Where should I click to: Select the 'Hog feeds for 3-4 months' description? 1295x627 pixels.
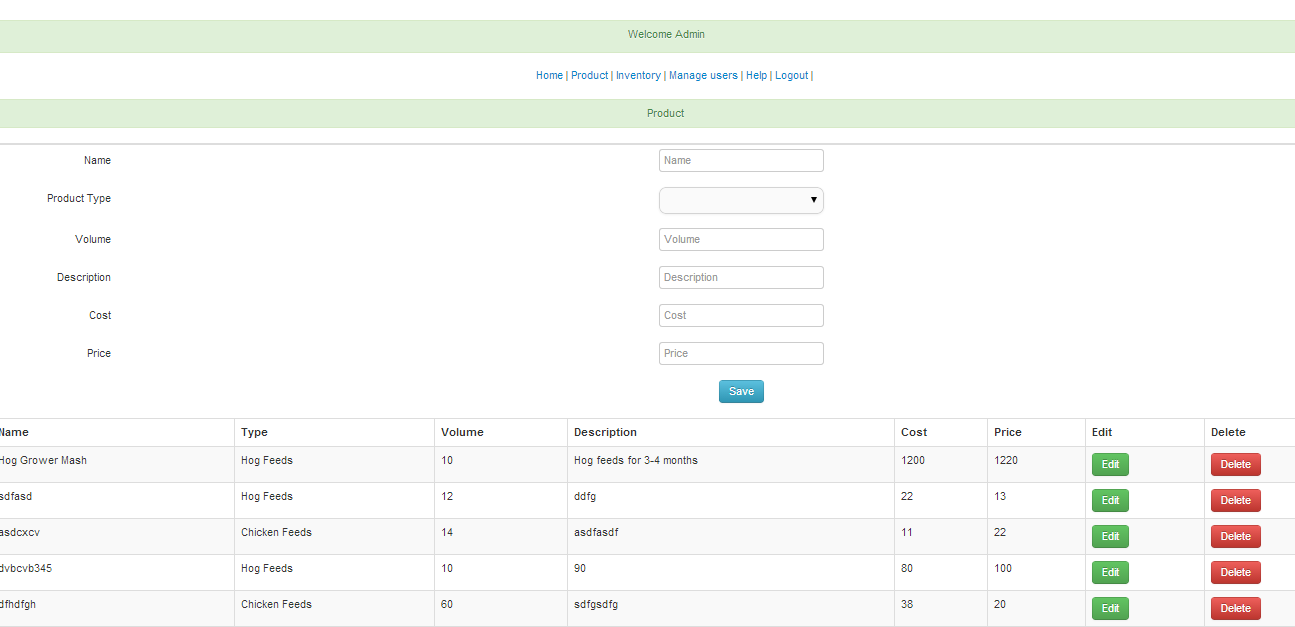coord(636,460)
